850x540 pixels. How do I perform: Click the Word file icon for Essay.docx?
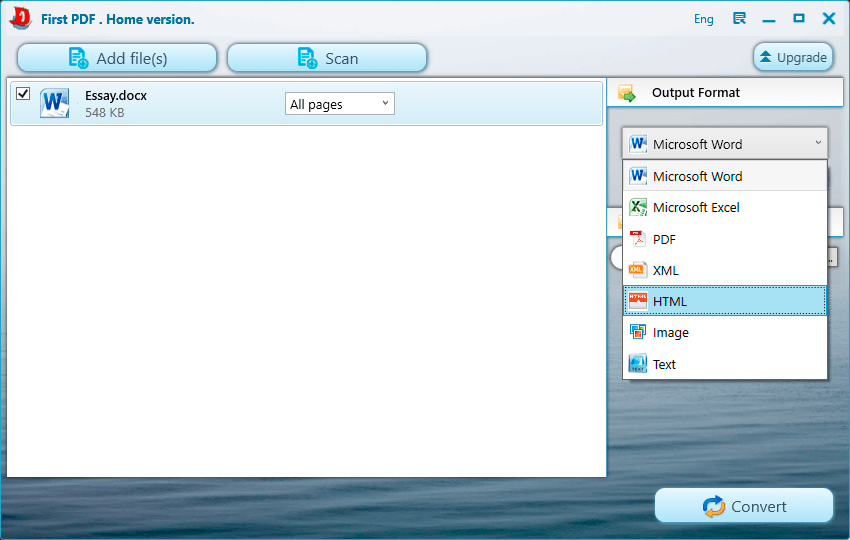coord(54,103)
